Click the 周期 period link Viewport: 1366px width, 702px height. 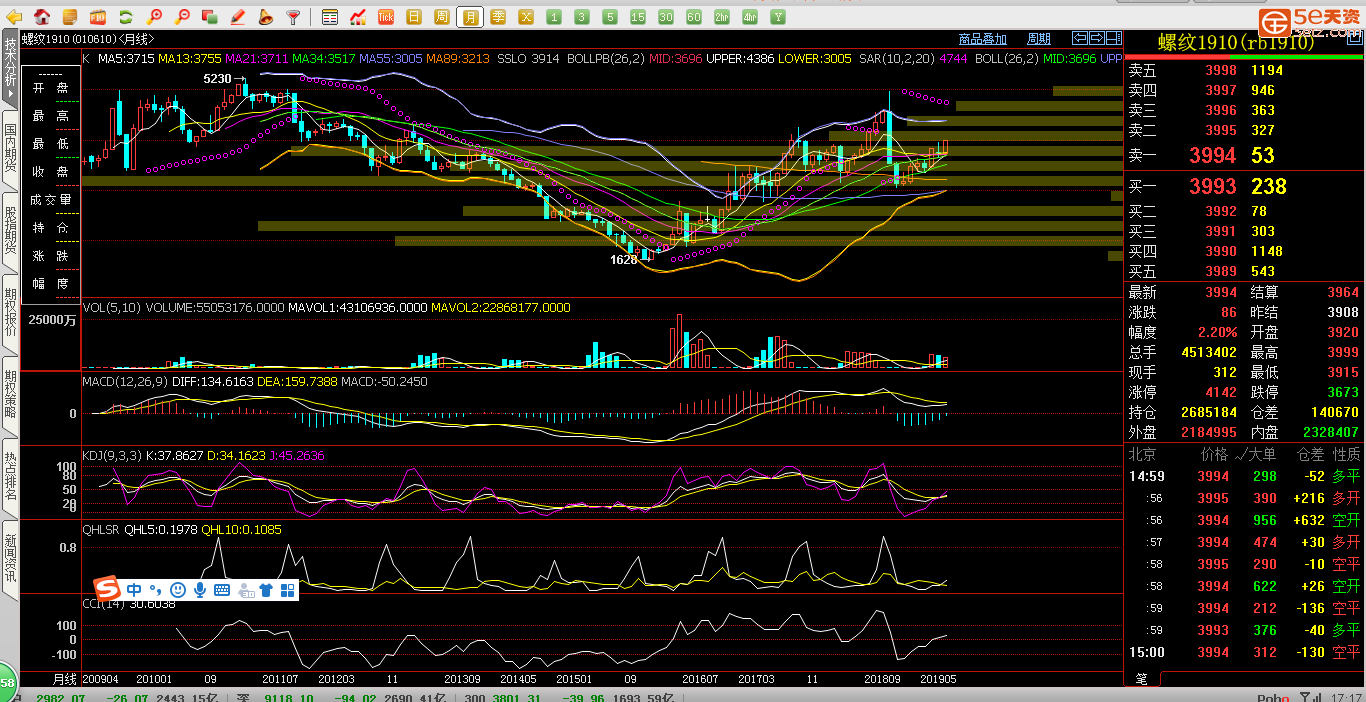pos(1039,39)
